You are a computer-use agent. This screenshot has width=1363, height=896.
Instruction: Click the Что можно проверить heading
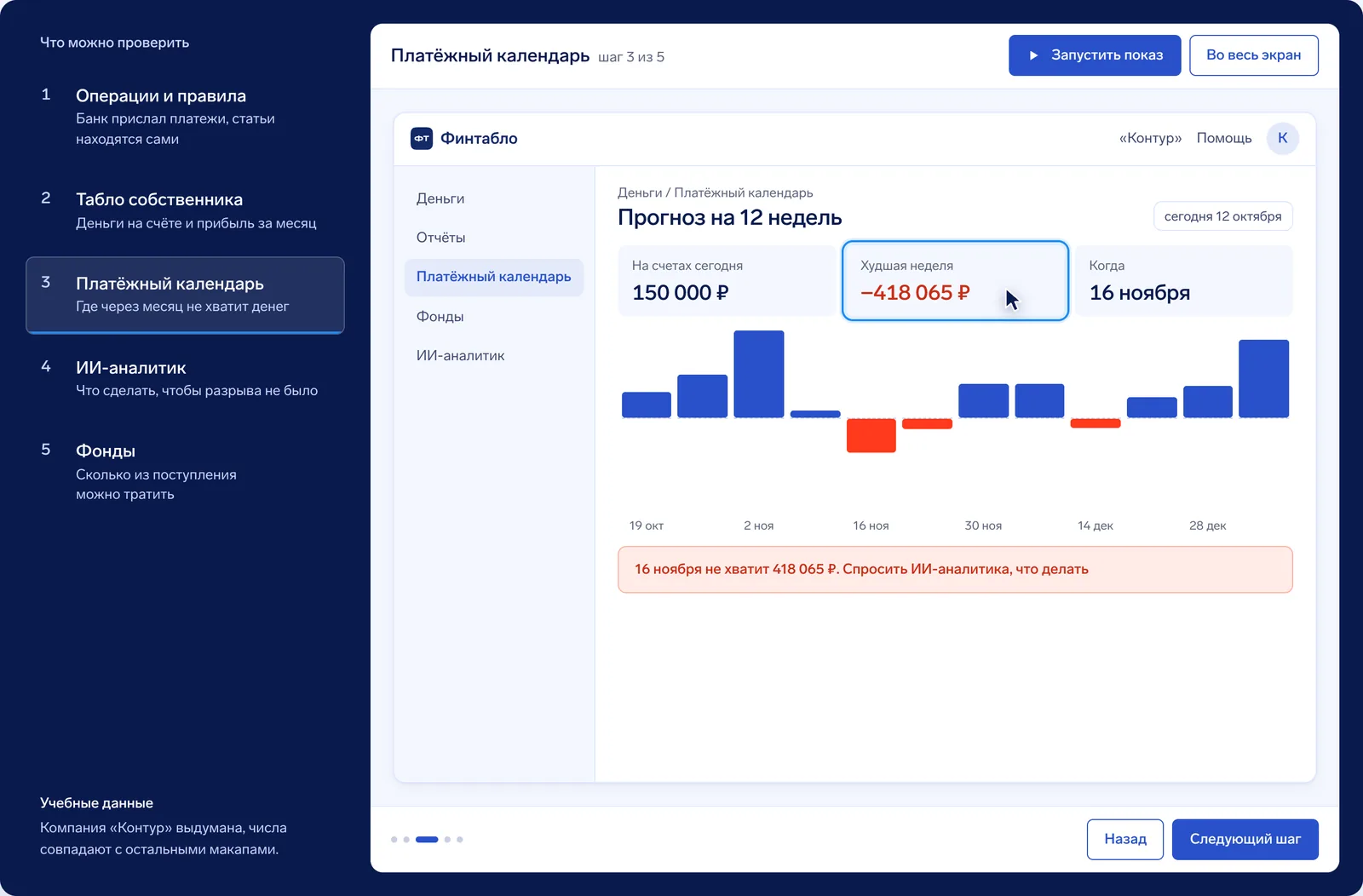[x=114, y=43]
